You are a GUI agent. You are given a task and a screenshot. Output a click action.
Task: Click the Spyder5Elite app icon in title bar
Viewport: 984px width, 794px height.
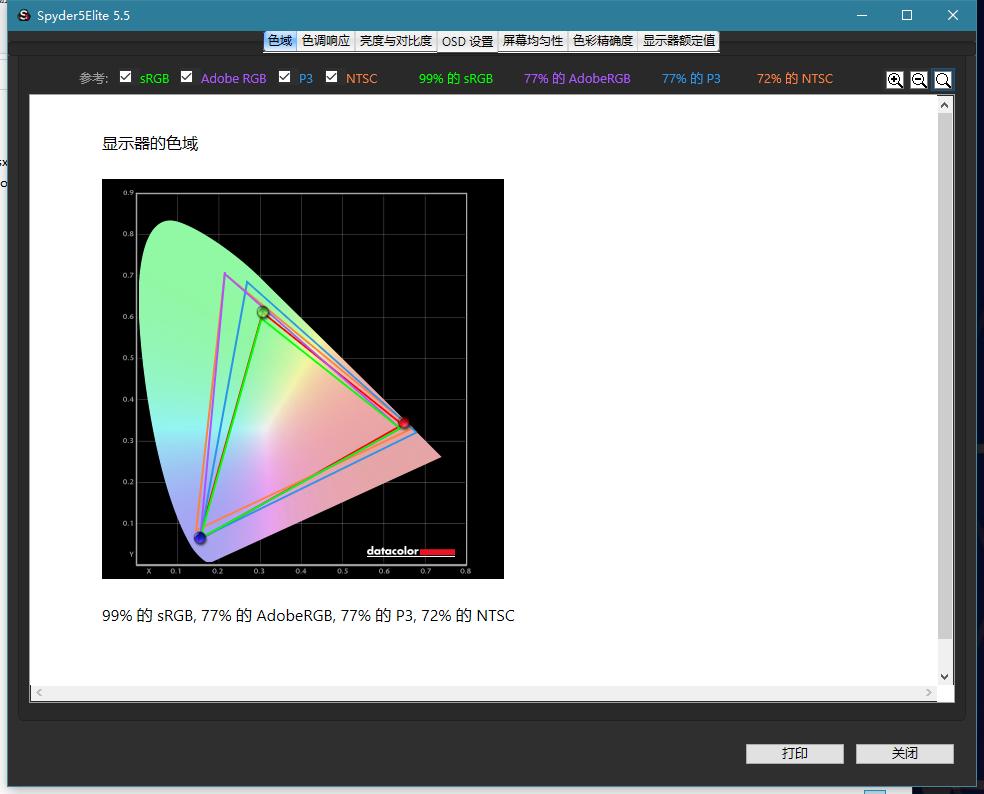coord(24,15)
